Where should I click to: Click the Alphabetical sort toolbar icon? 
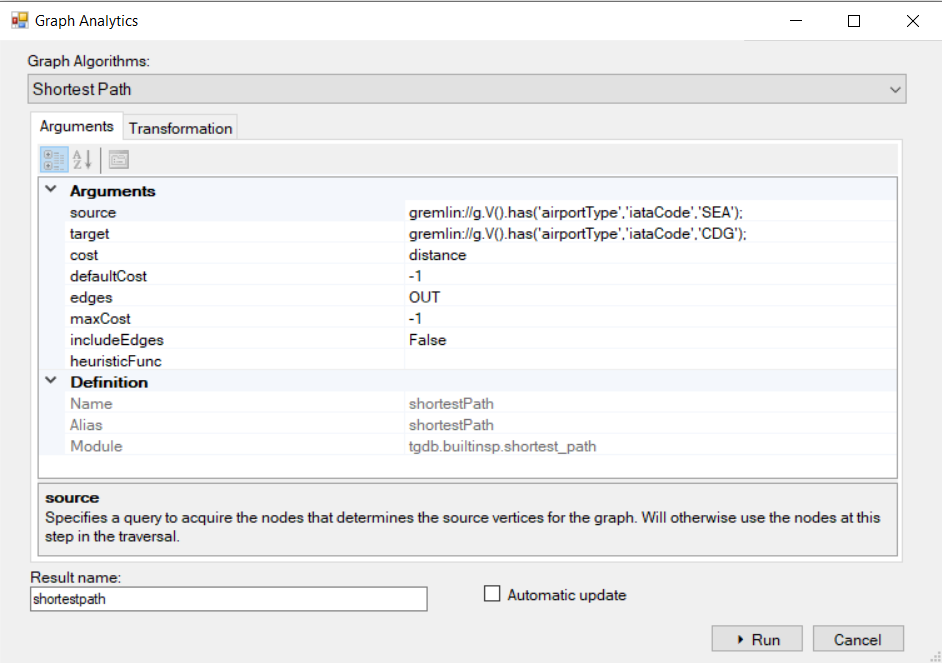(82, 160)
